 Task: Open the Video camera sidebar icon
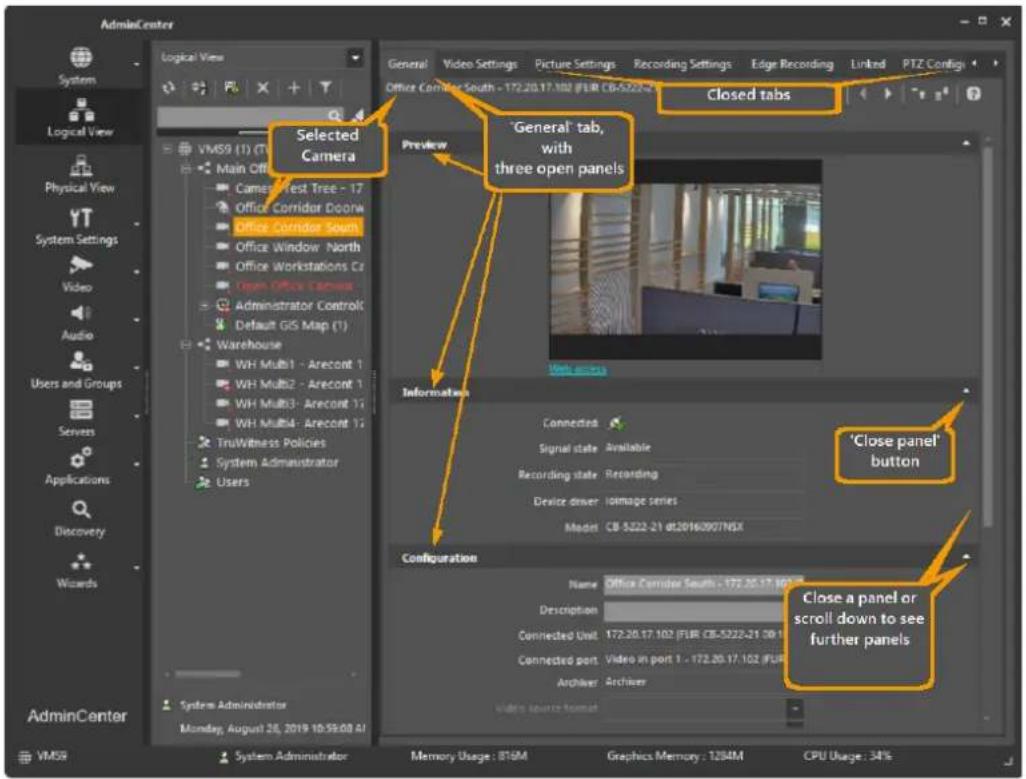tap(80, 266)
